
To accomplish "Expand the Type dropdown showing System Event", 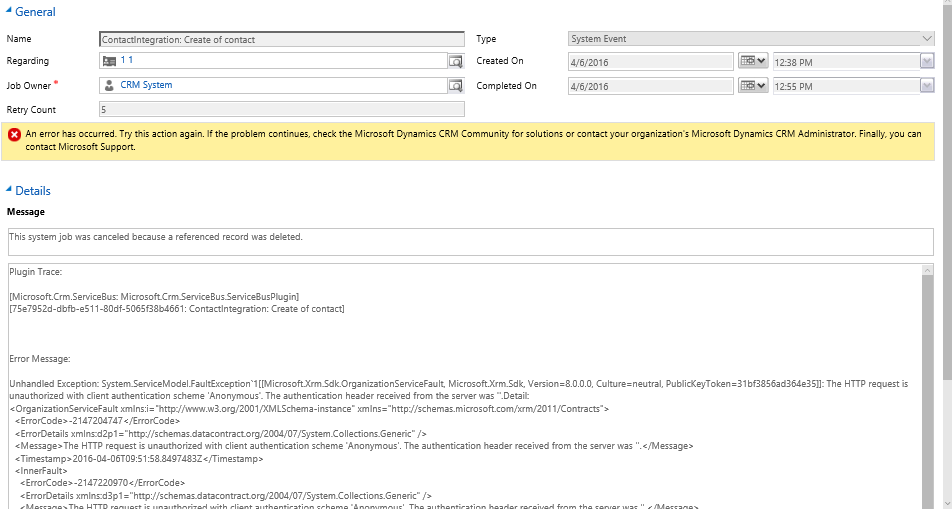I will pyautogui.click(x=927, y=39).
